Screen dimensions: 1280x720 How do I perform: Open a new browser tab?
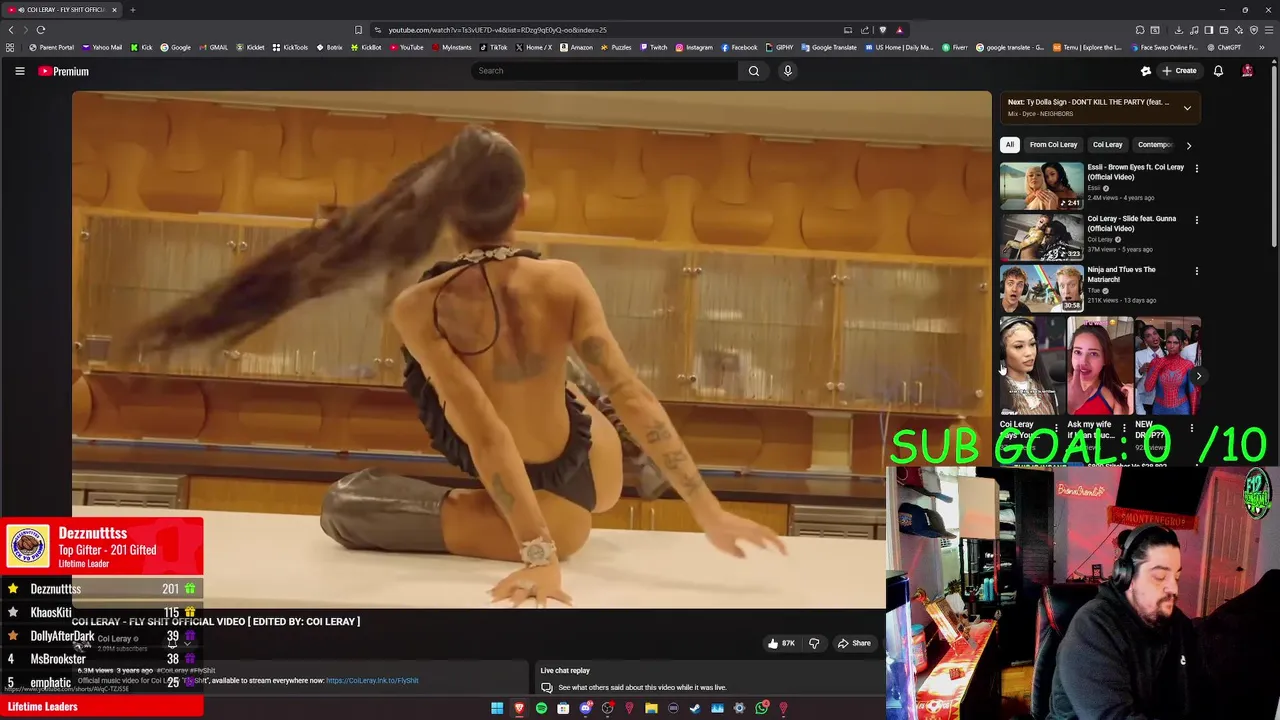click(132, 10)
